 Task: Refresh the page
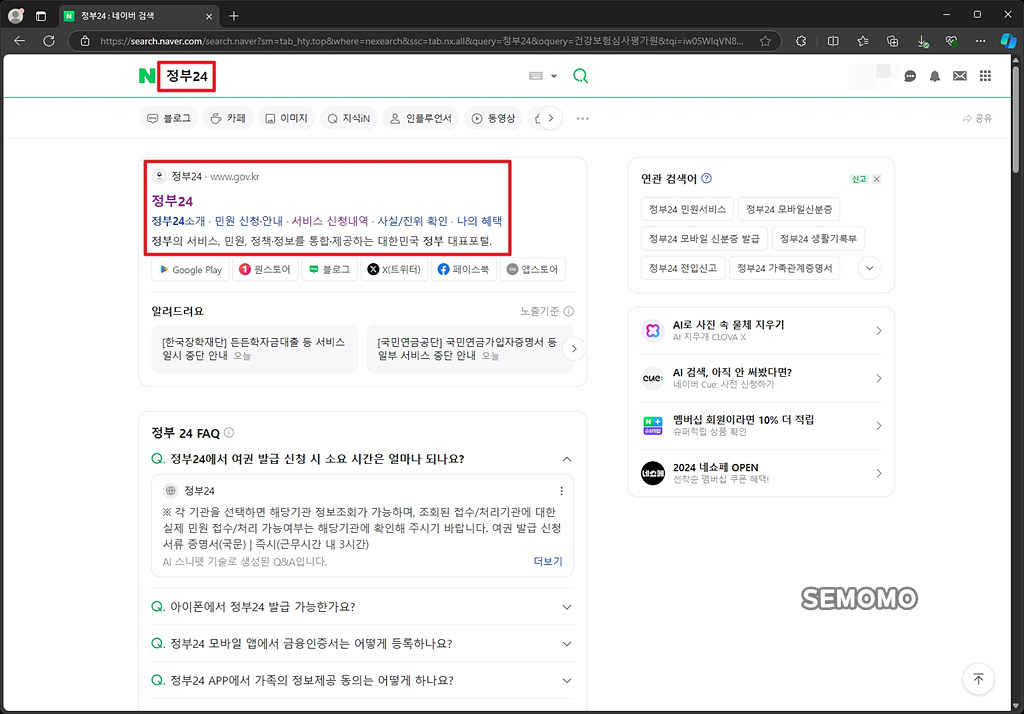click(x=49, y=41)
